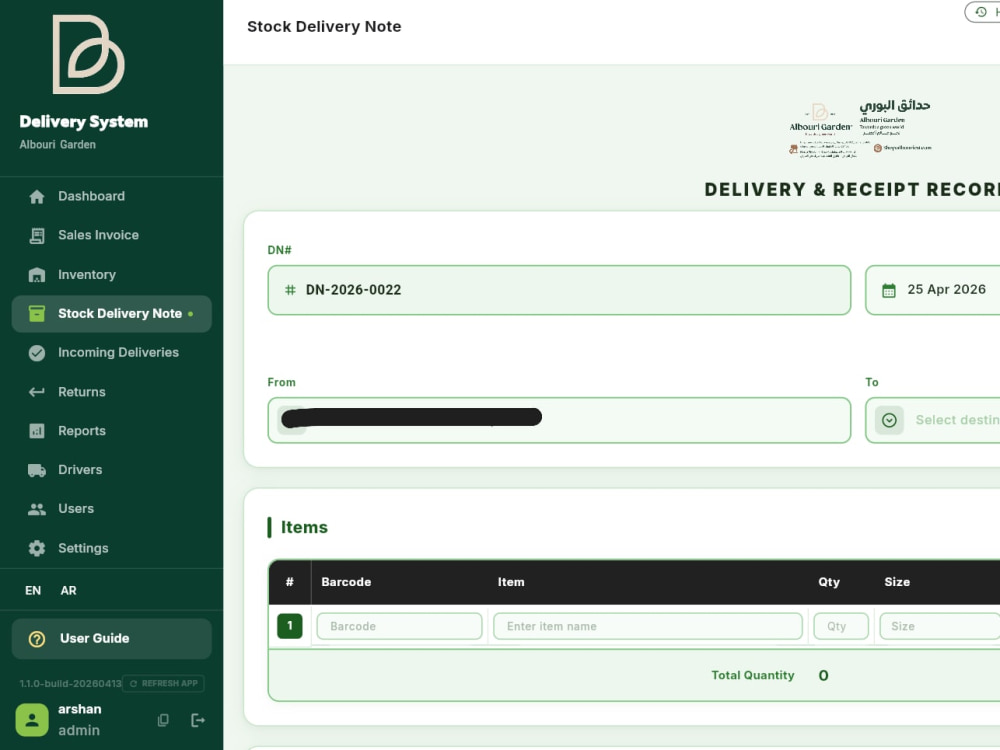Screen dimensions: 1000x750
Task: Click the Items section heading
Action: tap(304, 527)
